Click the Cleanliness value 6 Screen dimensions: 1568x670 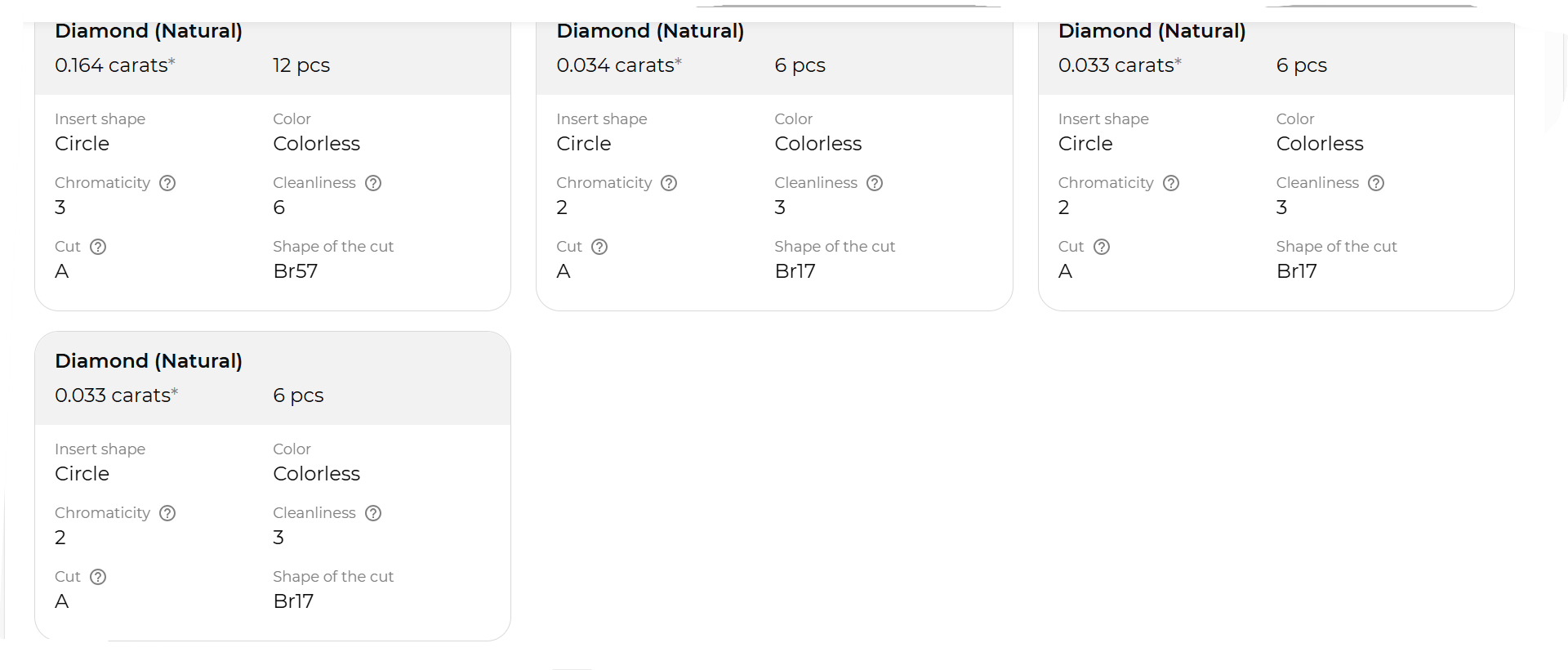tap(278, 208)
